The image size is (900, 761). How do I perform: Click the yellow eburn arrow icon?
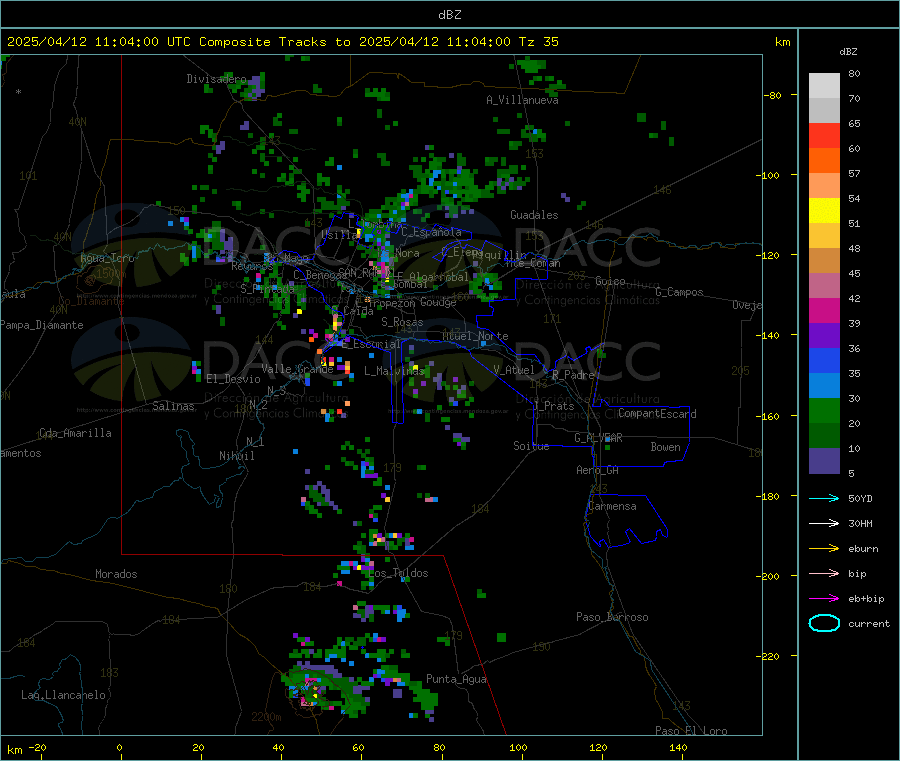(x=824, y=548)
